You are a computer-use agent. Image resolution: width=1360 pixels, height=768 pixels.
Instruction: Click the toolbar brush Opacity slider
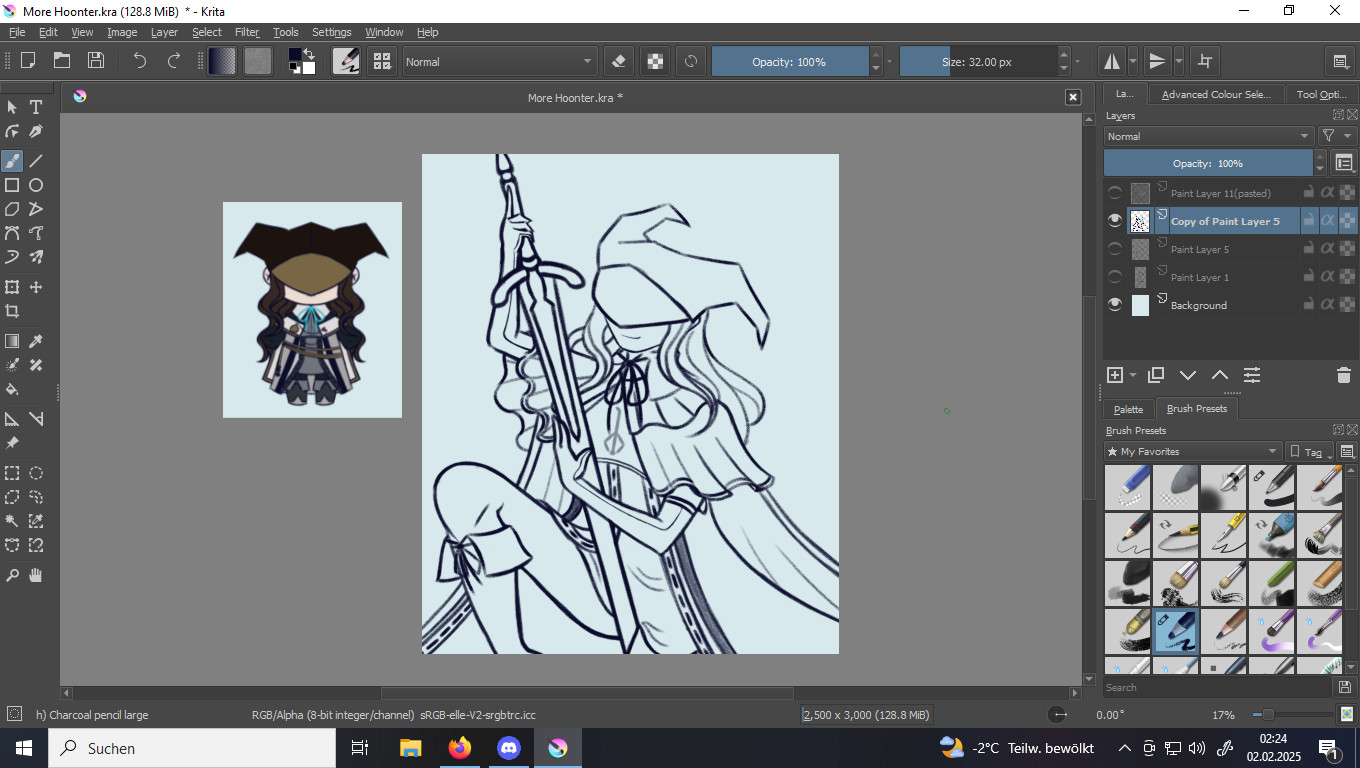tap(790, 61)
